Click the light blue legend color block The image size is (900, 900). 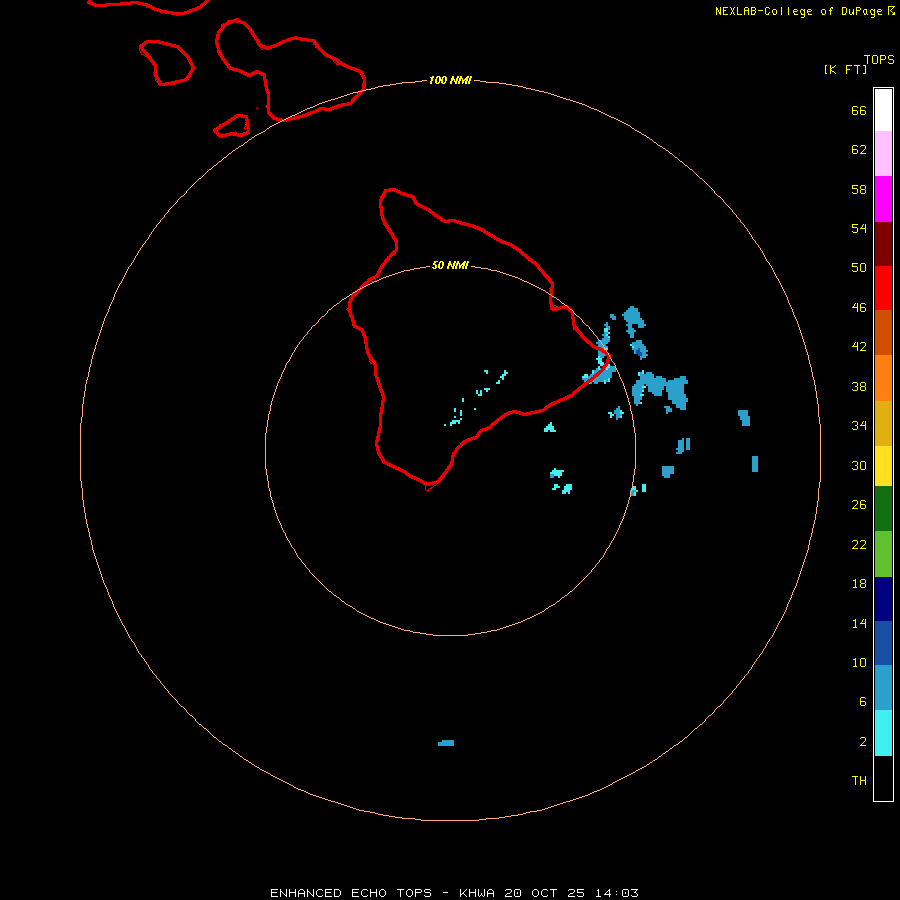click(x=883, y=688)
